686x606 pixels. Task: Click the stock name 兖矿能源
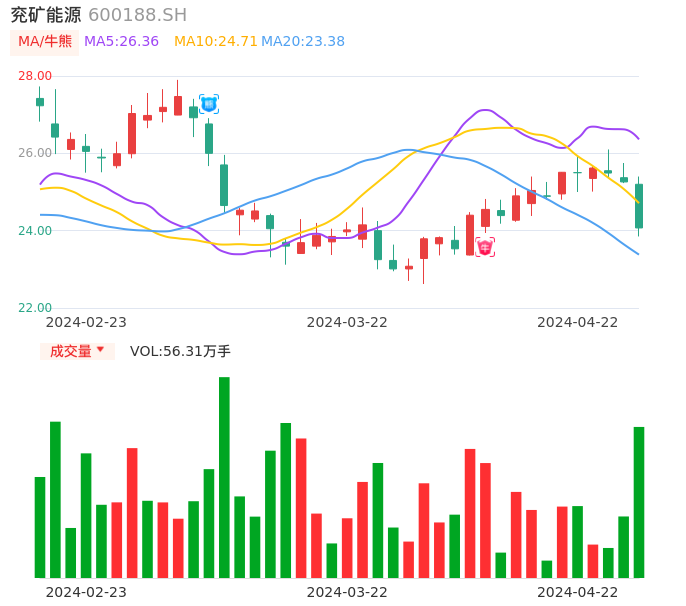coord(46,14)
